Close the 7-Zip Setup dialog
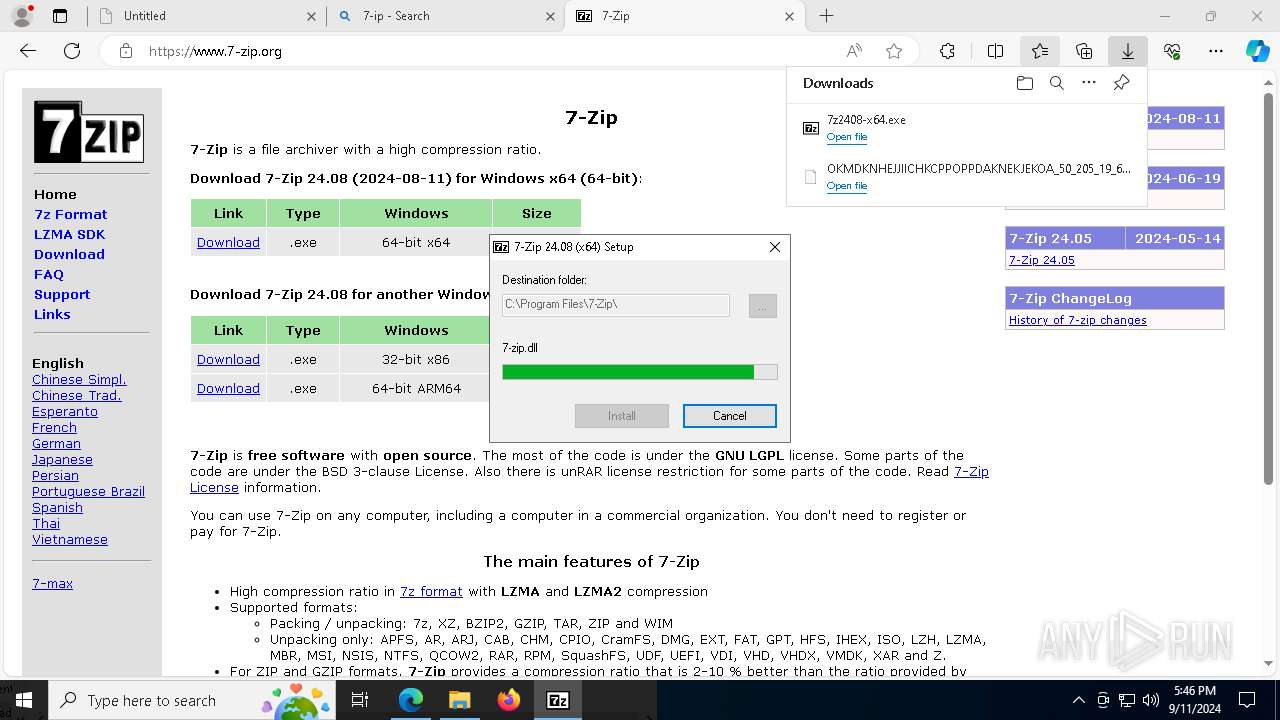Screen dimensions: 1280x720 774,247
